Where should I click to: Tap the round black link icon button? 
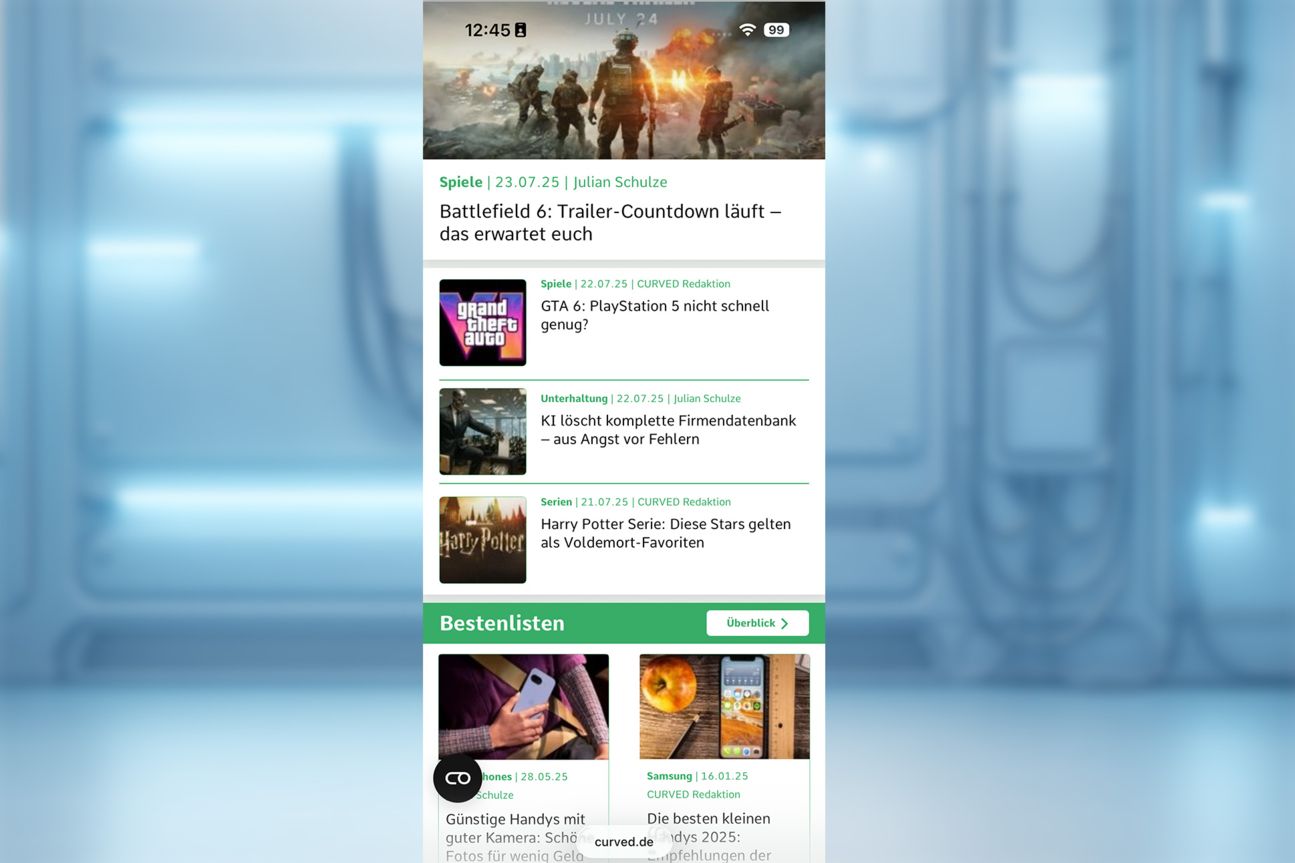point(457,778)
